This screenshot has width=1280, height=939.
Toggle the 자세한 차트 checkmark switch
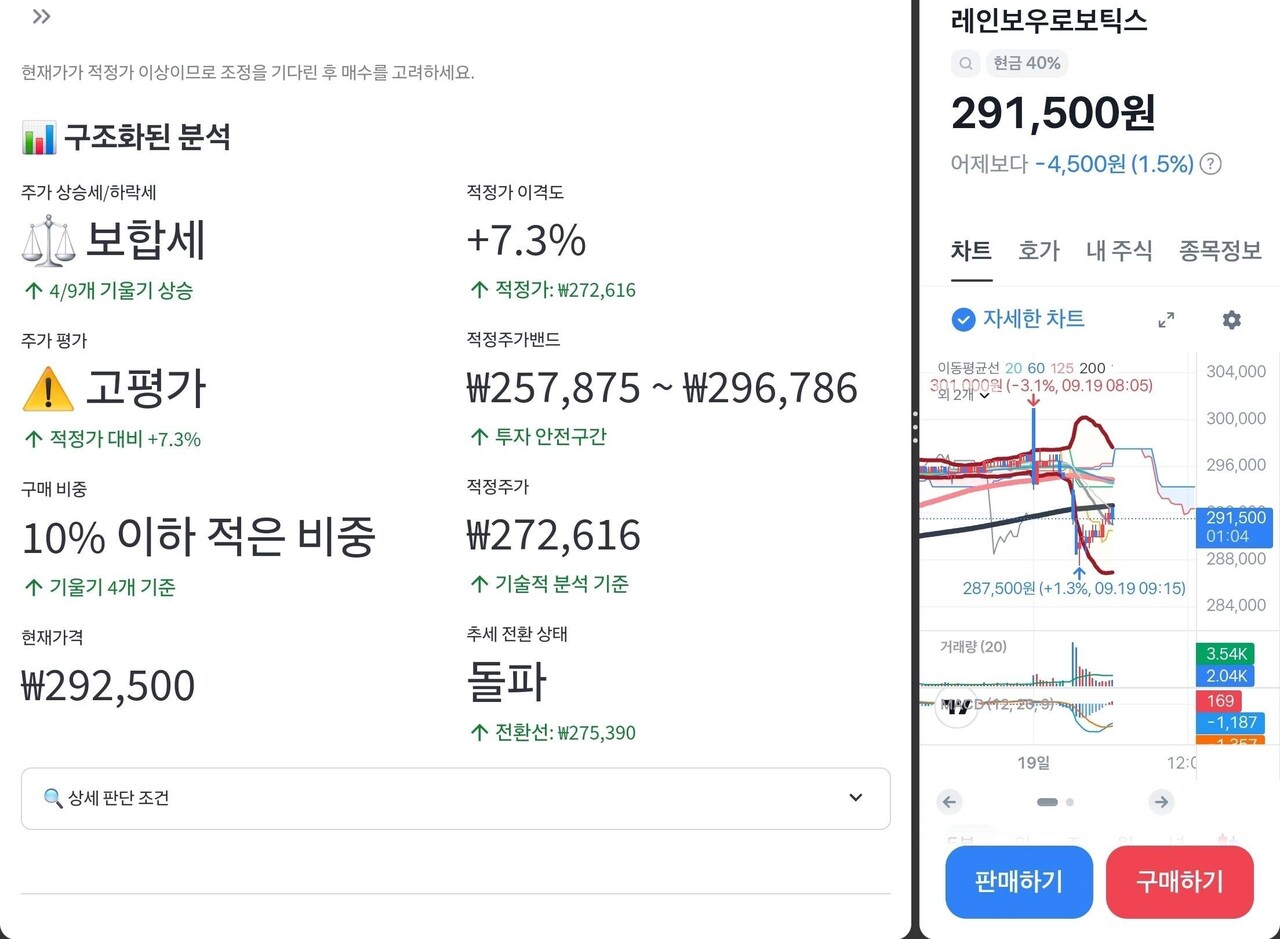[x=964, y=319]
